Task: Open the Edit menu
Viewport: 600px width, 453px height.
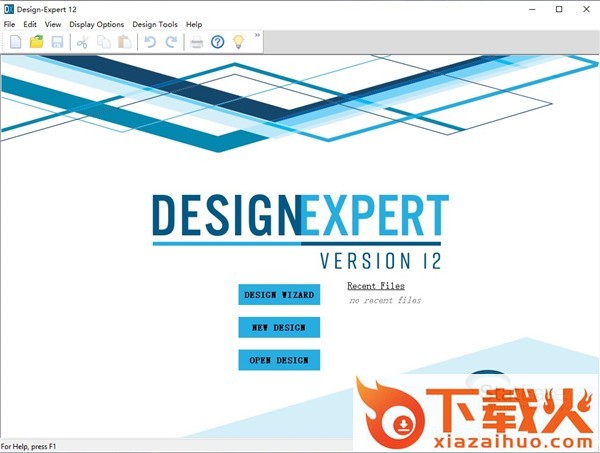Action: coord(30,24)
